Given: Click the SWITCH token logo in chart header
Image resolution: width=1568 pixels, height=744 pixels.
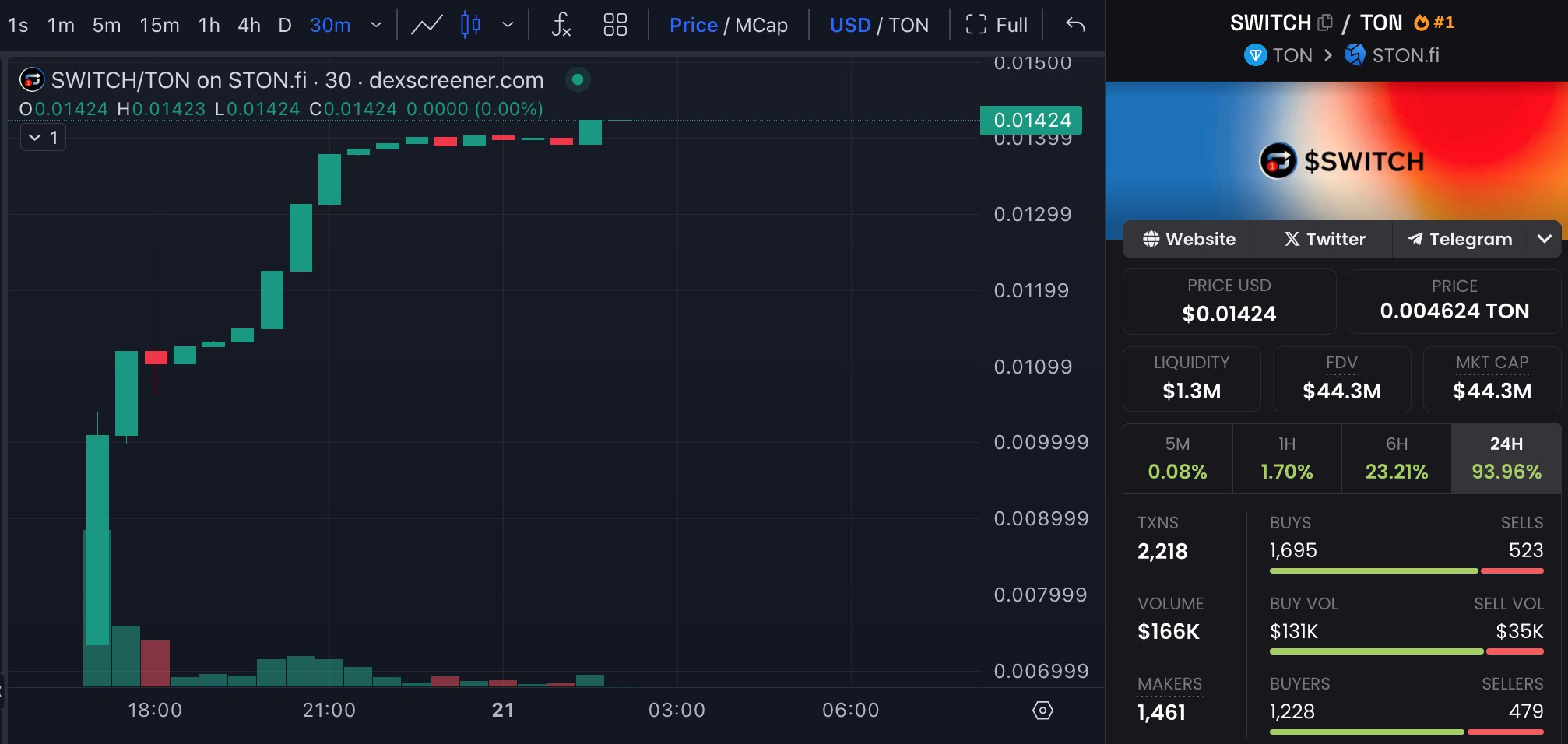Looking at the screenshot, I should (x=32, y=79).
